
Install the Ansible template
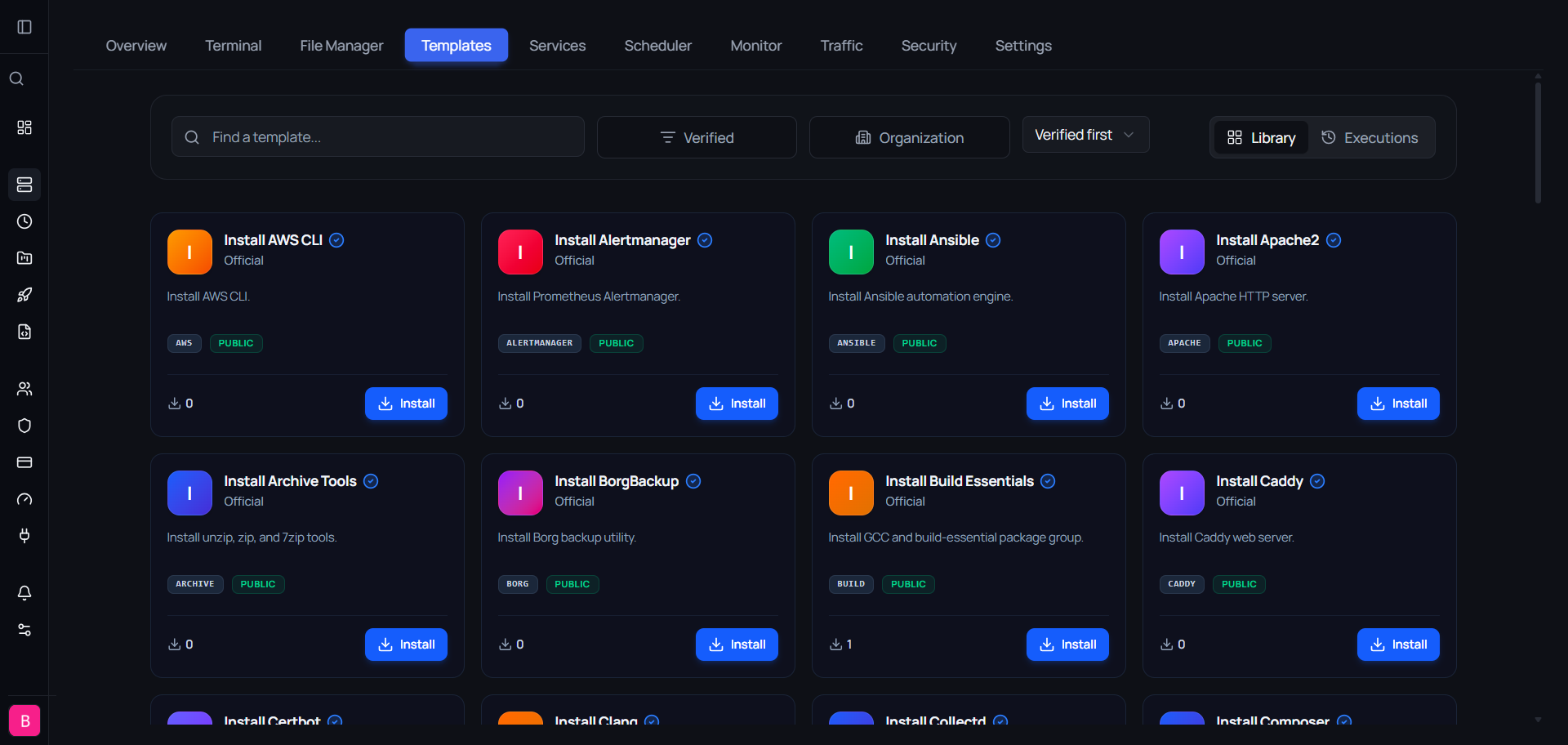(1067, 404)
